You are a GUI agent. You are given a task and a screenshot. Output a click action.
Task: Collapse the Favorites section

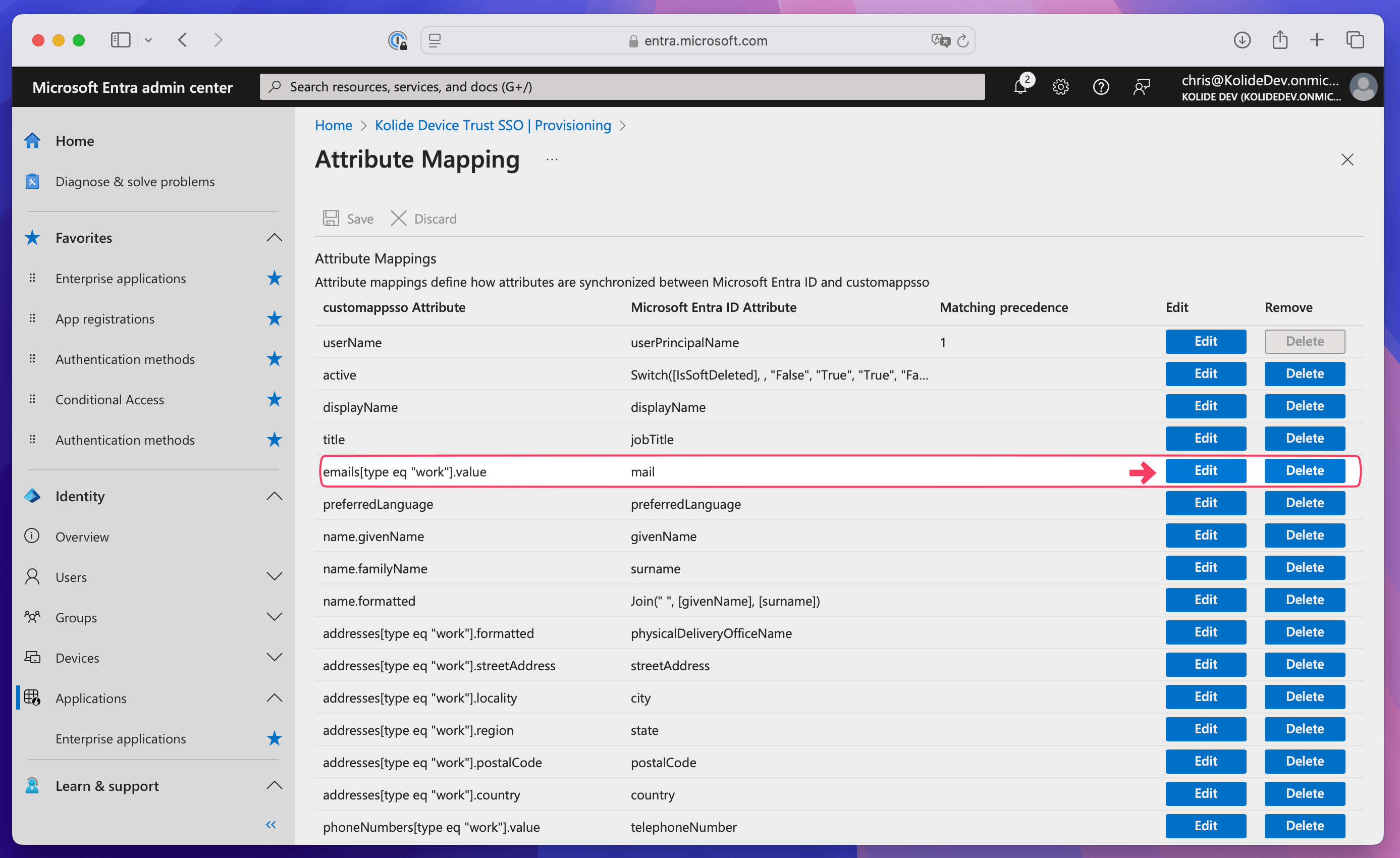275,238
